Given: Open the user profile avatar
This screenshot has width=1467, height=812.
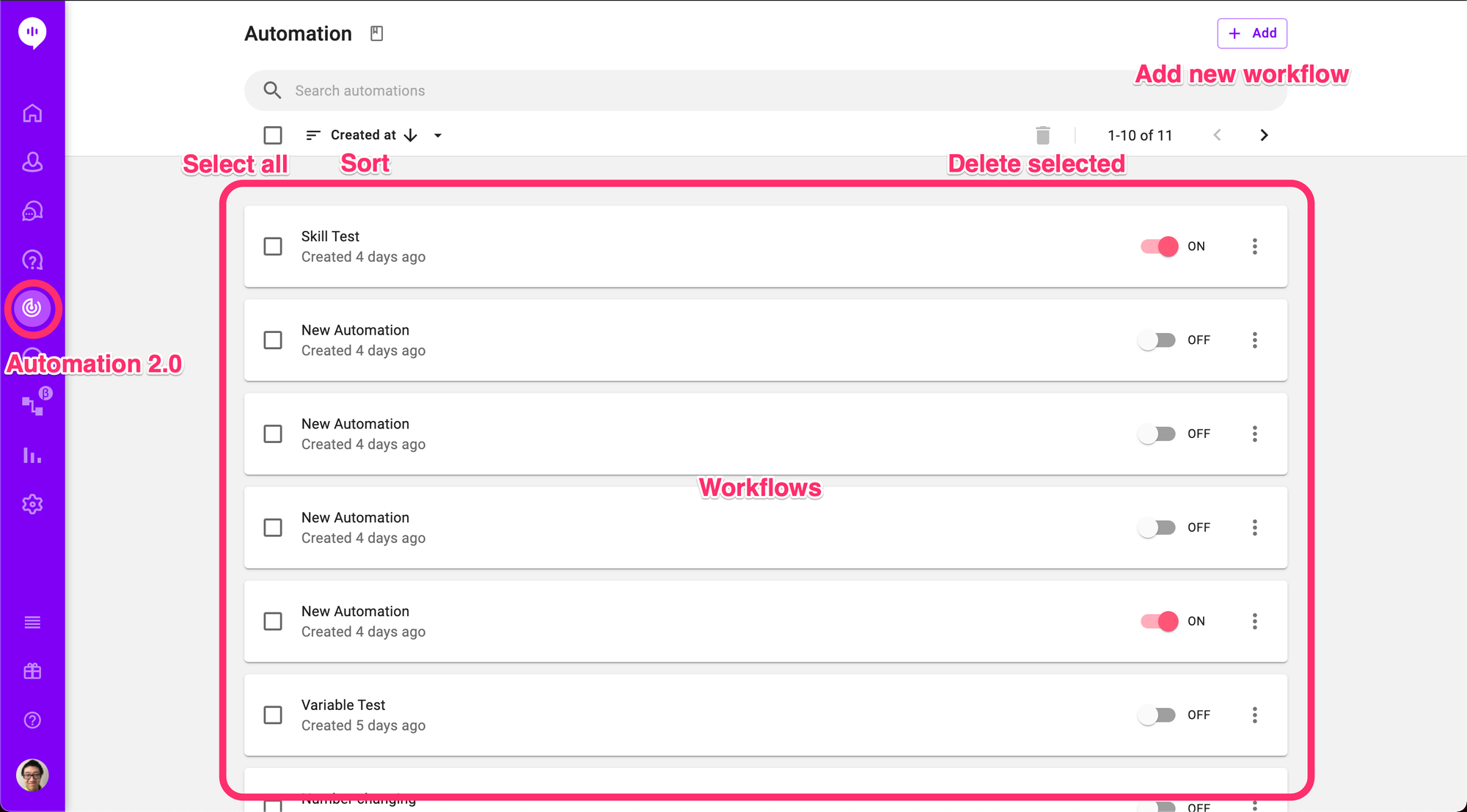Looking at the screenshot, I should 32,775.
